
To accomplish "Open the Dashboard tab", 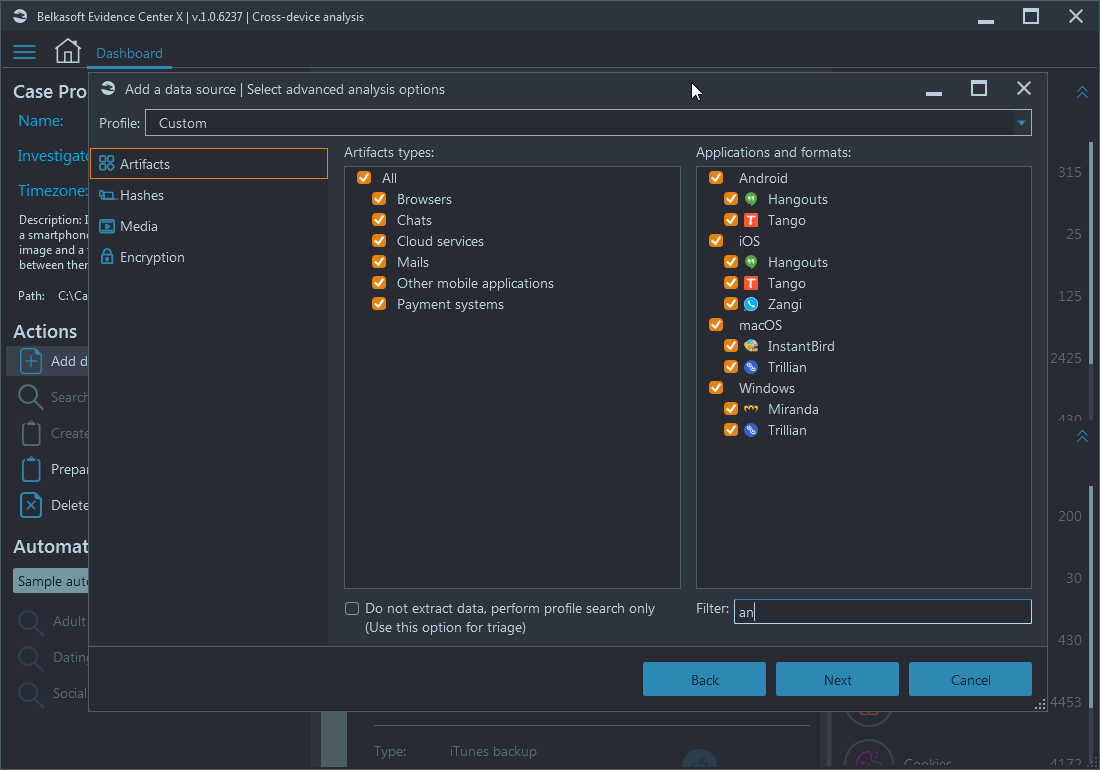I will click(129, 53).
